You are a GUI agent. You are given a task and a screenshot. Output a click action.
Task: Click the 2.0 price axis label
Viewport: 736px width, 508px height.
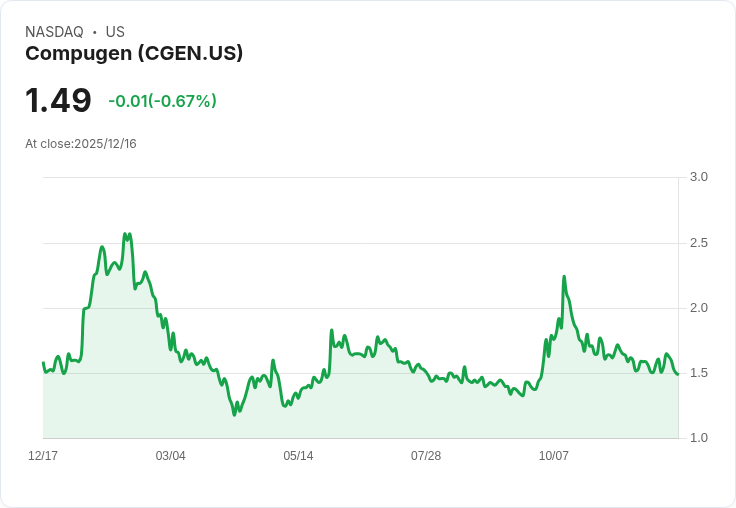698,308
